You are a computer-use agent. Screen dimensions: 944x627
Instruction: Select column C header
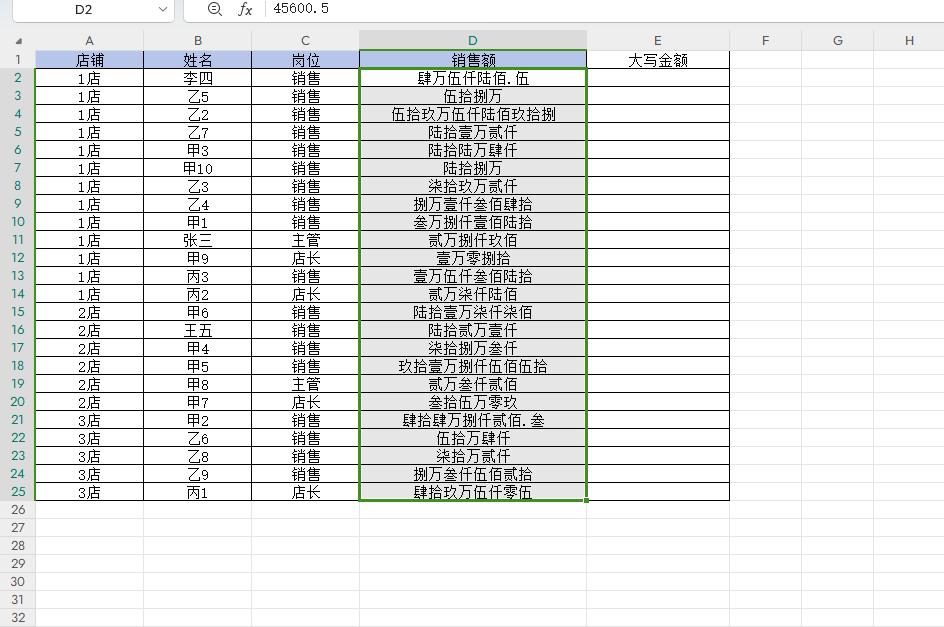[x=305, y=40]
